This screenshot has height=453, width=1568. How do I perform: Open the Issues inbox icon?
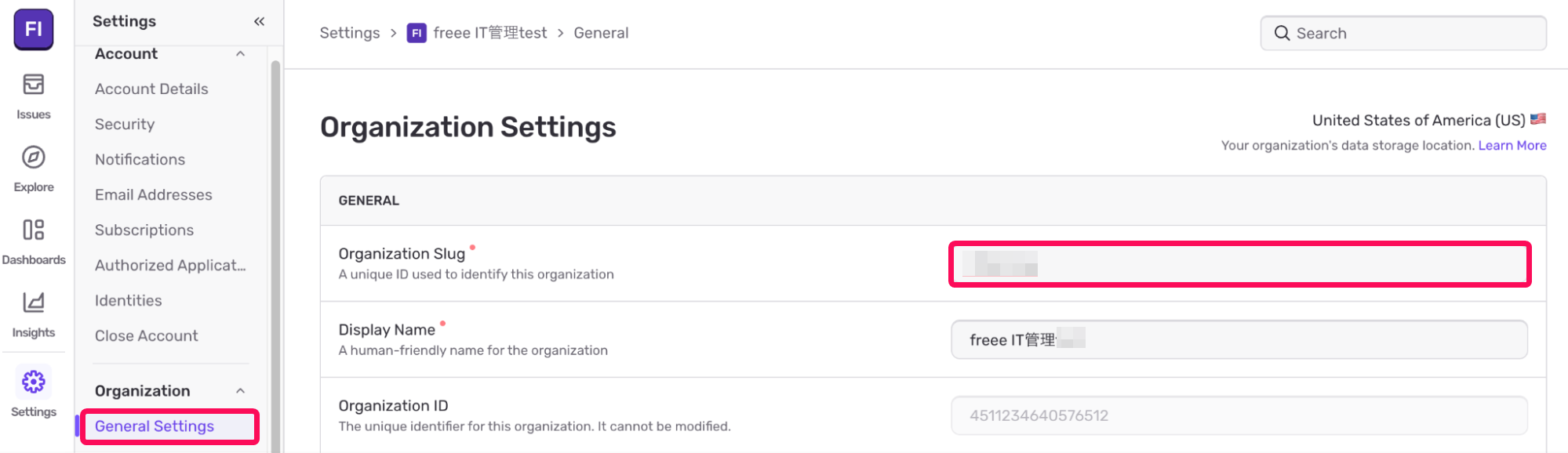33,84
